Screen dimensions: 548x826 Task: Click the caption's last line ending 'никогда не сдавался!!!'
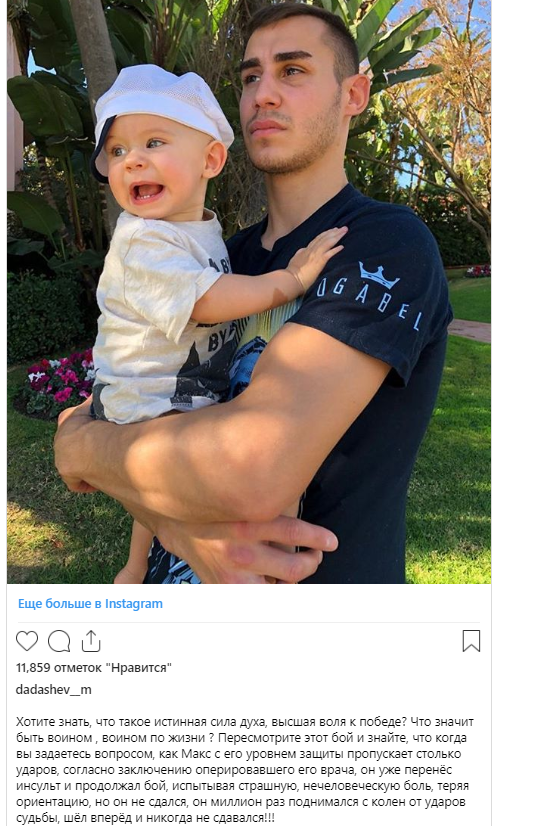[x=145, y=818]
